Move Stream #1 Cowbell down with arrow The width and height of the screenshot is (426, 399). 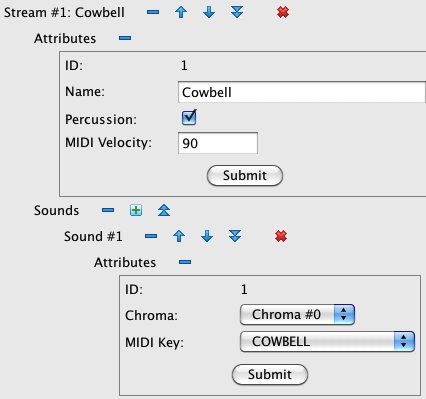(x=209, y=12)
